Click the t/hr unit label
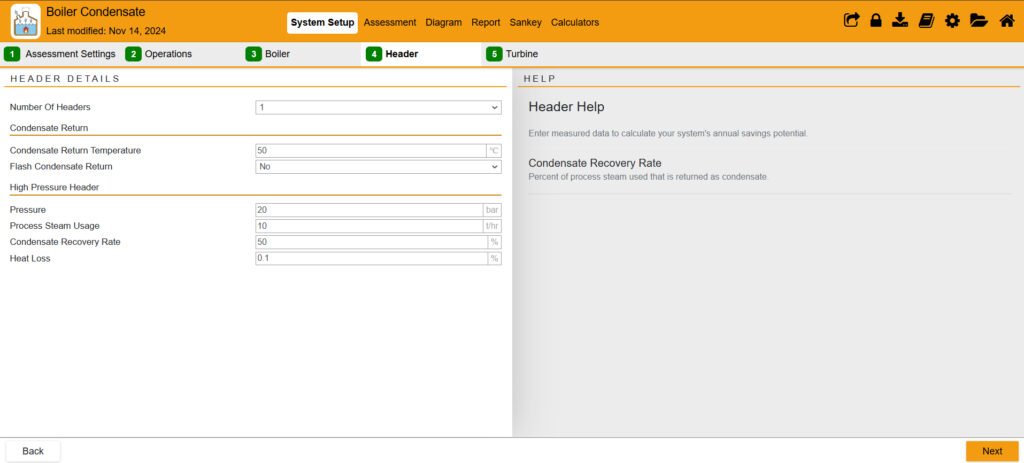1024x463 pixels. click(x=492, y=226)
